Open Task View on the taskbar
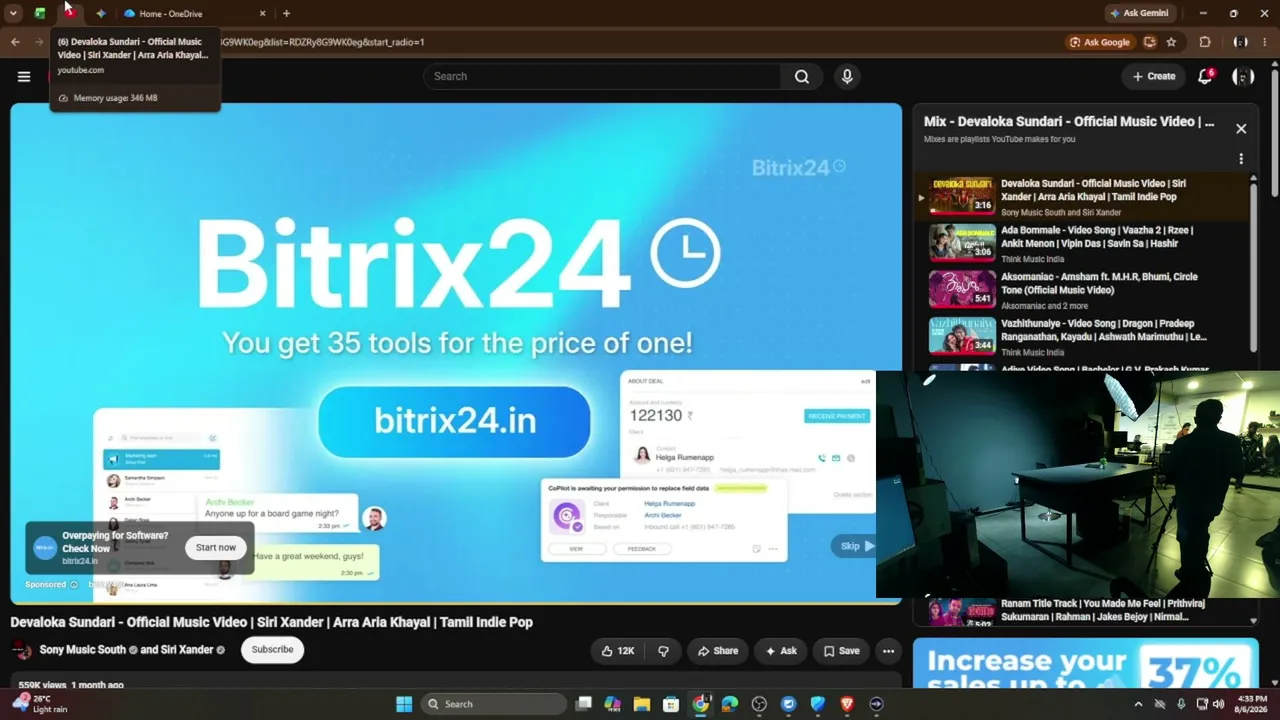Image resolution: width=1280 pixels, height=720 pixels. pyautogui.click(x=584, y=704)
